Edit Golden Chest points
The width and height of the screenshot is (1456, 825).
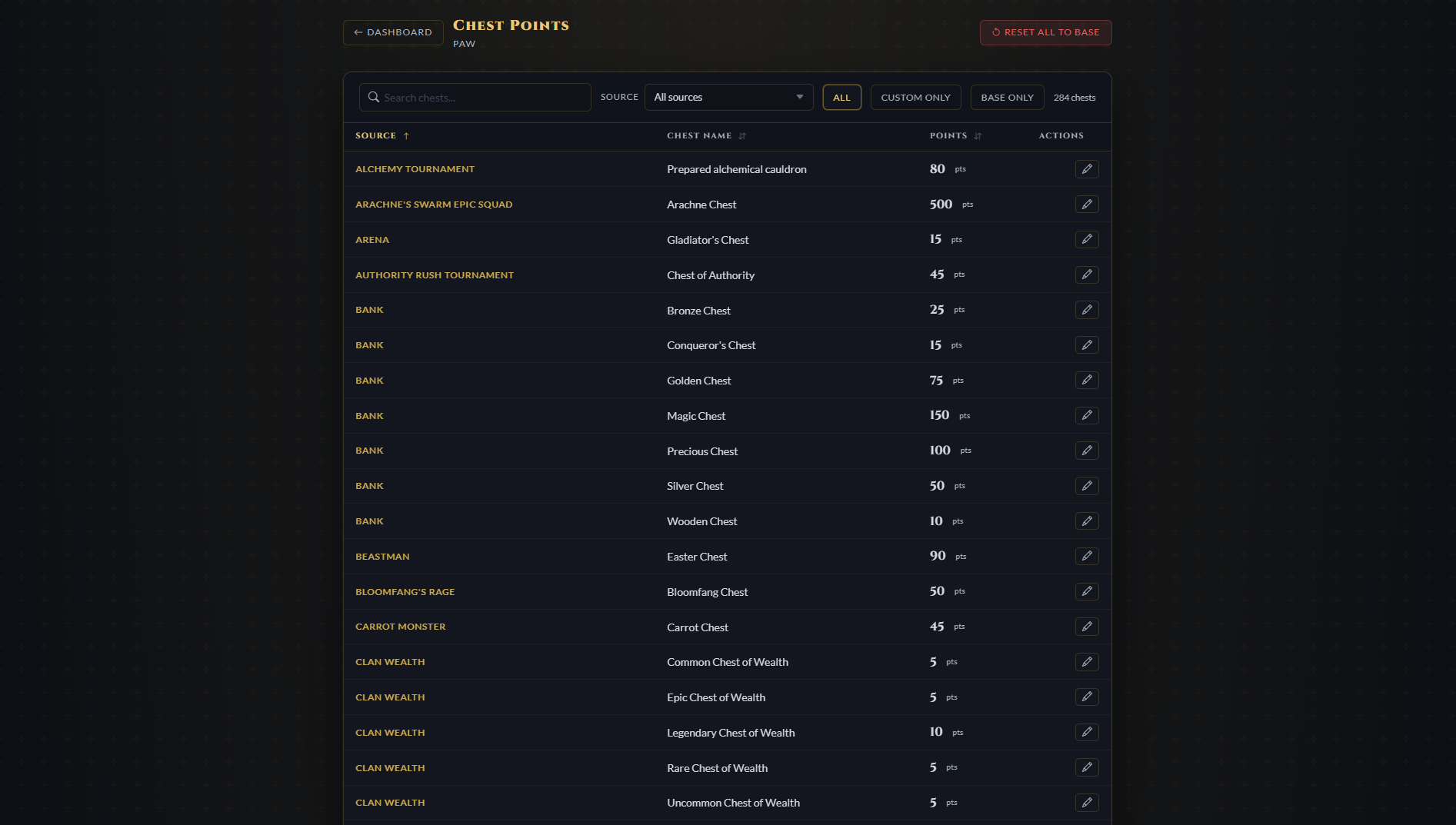pyautogui.click(x=1087, y=380)
